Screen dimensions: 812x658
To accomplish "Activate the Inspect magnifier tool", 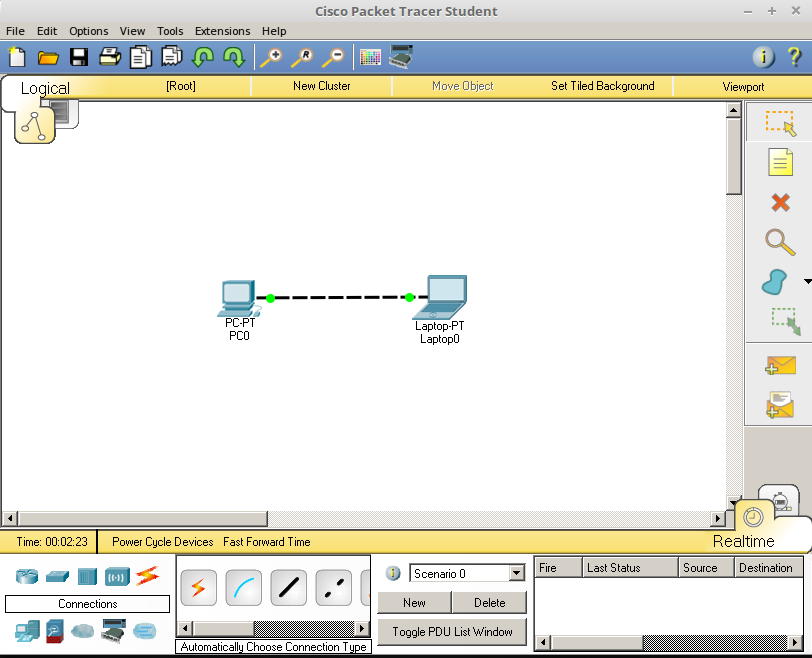I will [780, 242].
